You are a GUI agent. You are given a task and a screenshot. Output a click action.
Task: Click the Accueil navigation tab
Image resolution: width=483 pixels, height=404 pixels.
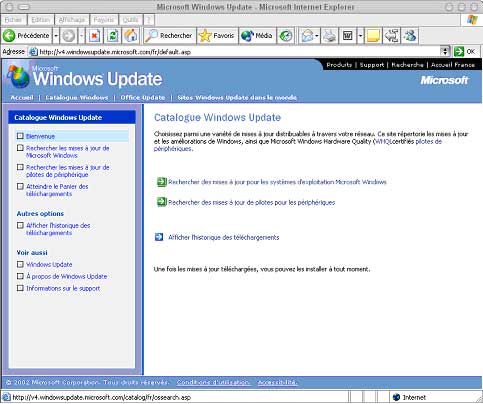point(22,97)
